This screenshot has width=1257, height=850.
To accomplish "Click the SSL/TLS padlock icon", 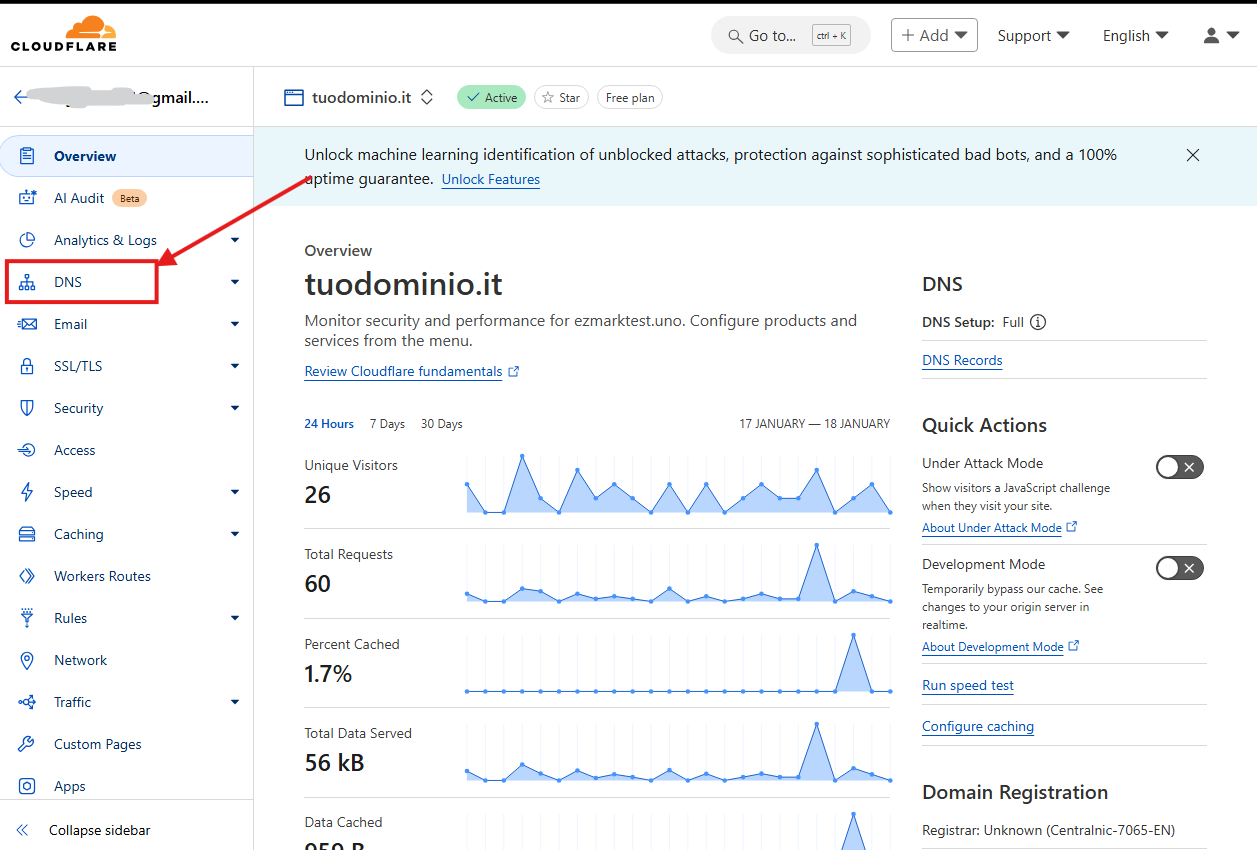I will tap(27, 366).
